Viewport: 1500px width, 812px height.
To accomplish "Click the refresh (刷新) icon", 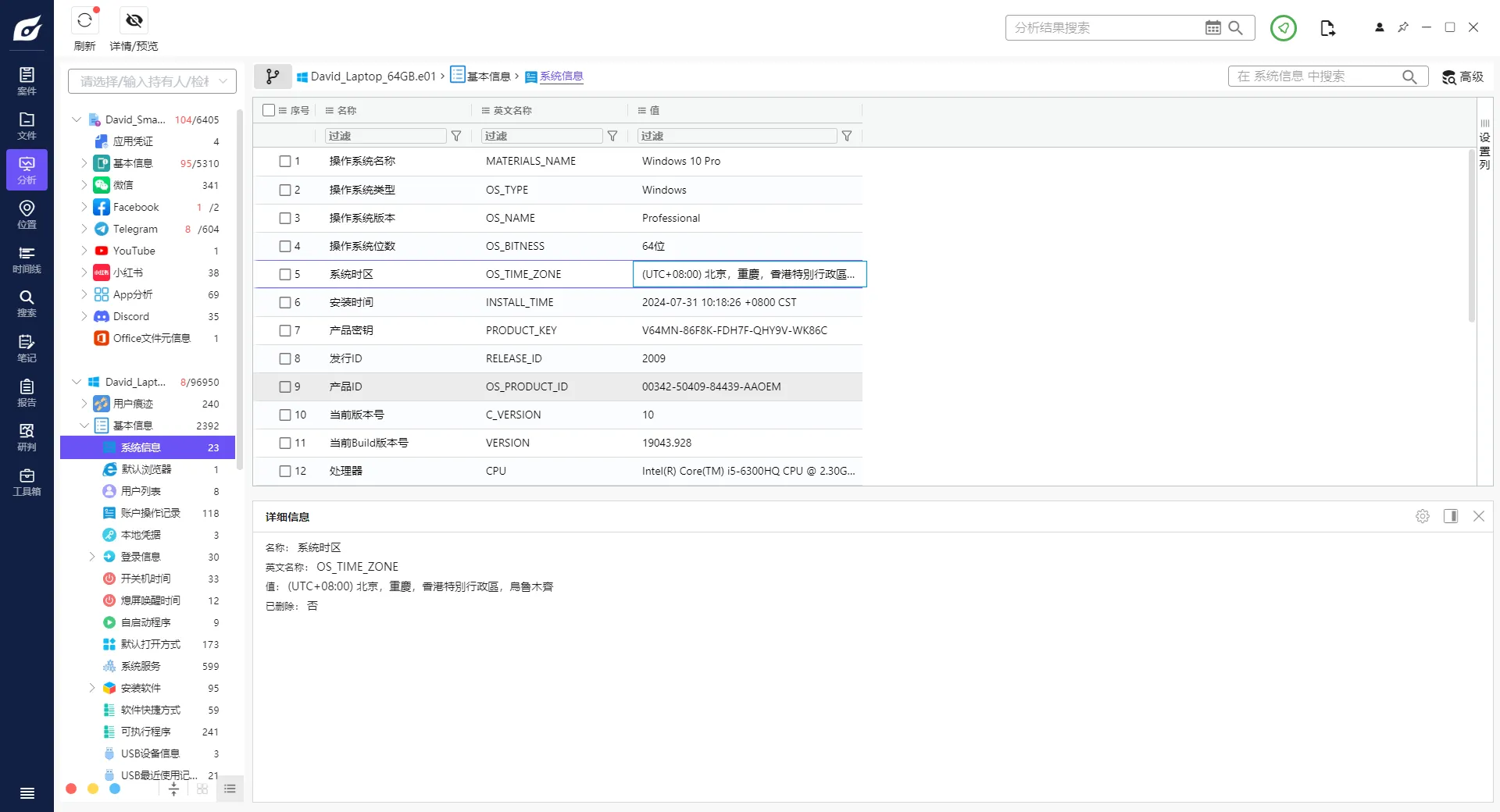I will click(x=84, y=21).
